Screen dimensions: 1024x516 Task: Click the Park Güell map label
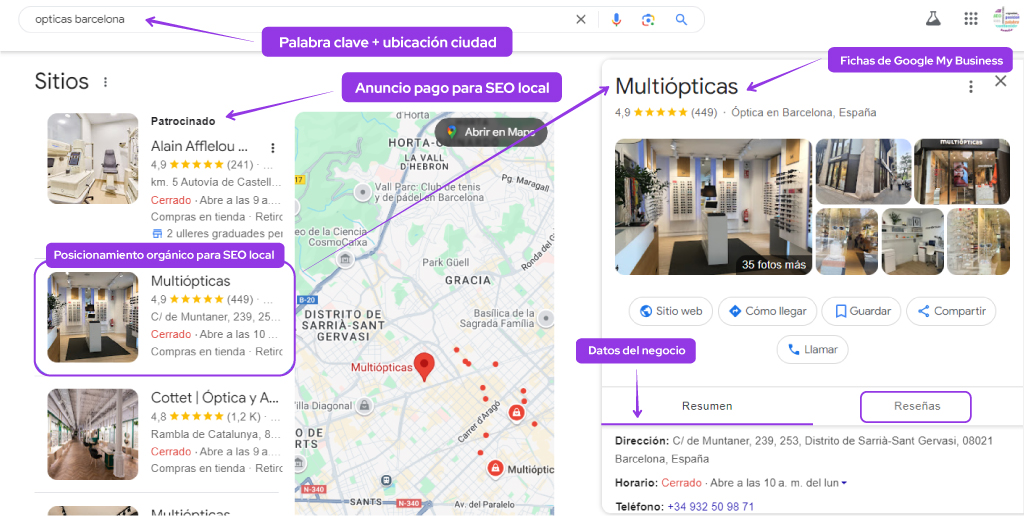pos(445,263)
